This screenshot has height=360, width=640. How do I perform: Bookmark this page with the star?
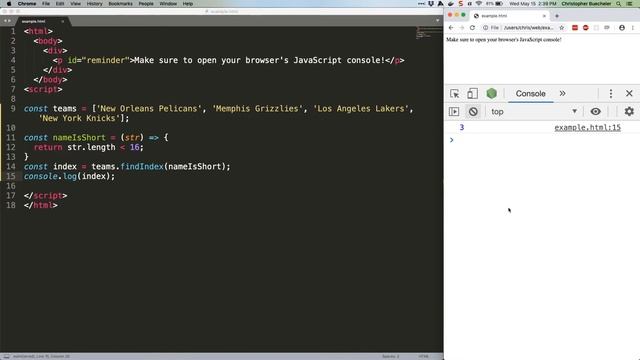point(562,28)
